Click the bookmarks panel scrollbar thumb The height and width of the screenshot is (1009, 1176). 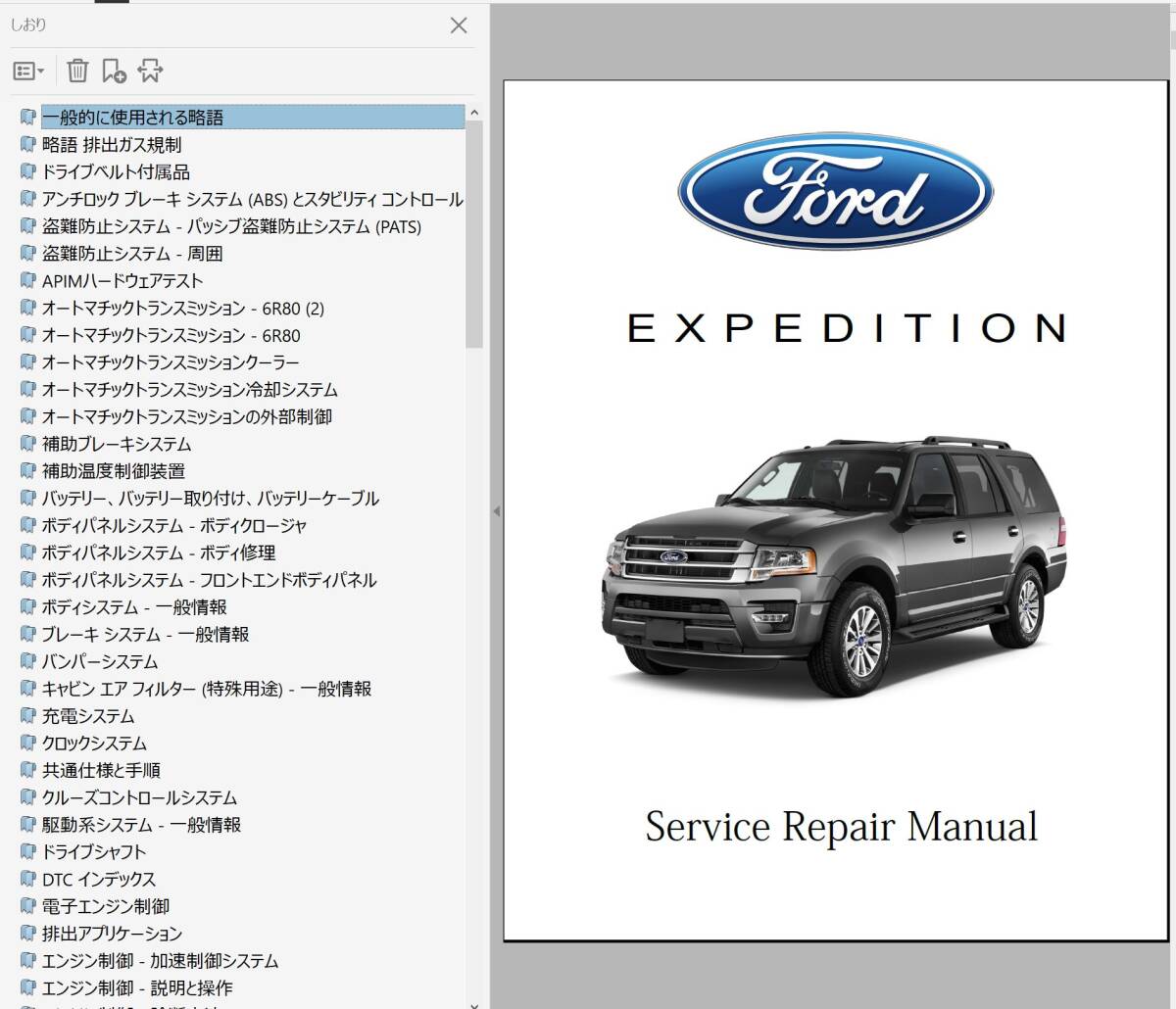tap(474, 235)
